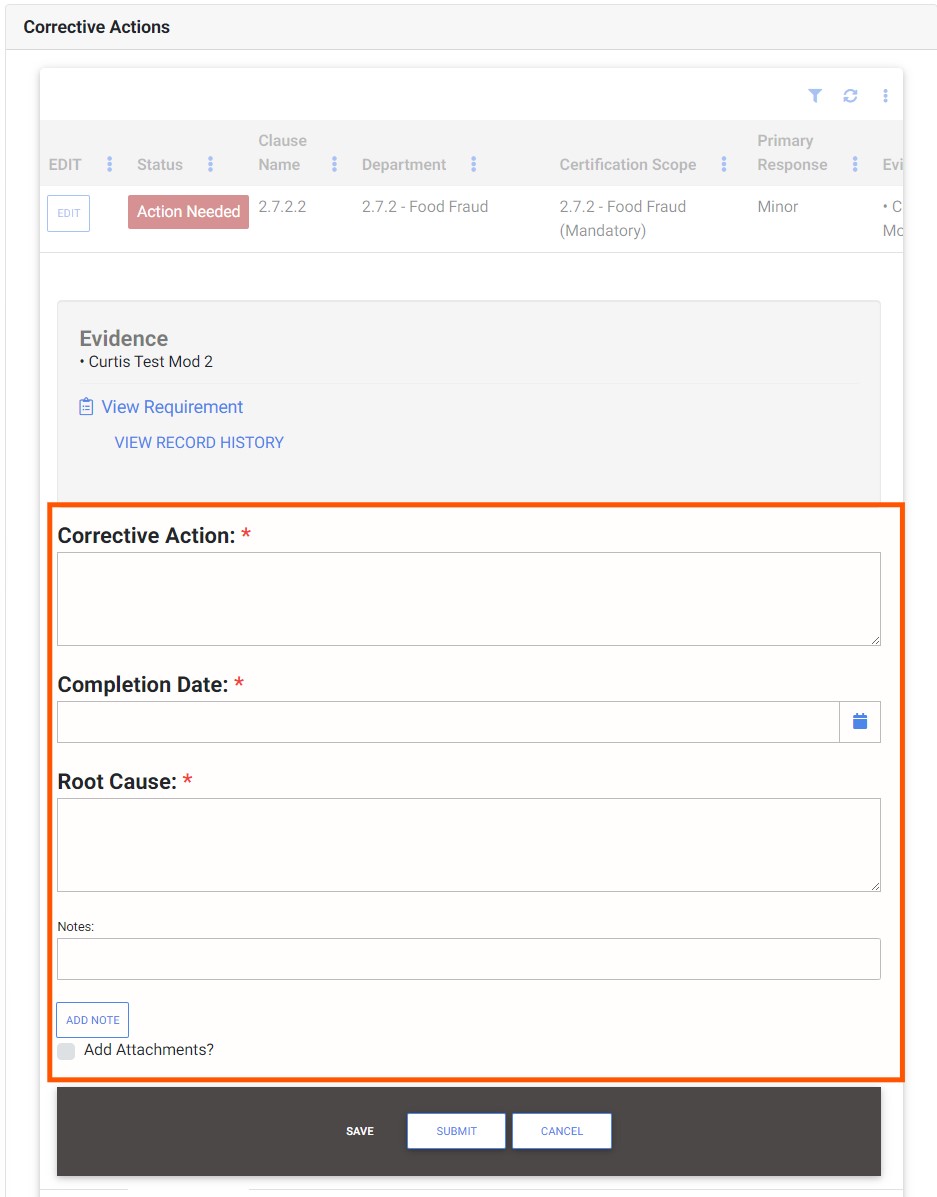Open the View Requirement link
The image size is (937, 1197).
coord(172,407)
